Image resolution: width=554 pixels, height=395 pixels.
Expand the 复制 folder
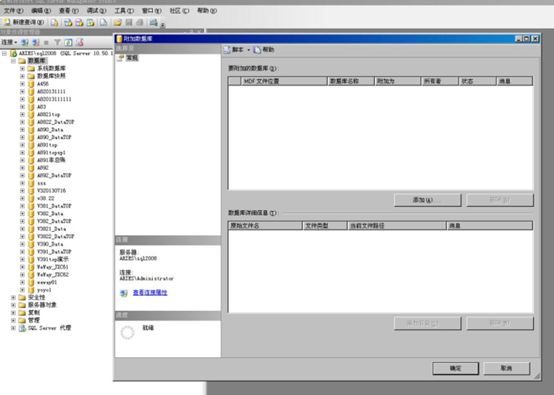tap(13, 313)
